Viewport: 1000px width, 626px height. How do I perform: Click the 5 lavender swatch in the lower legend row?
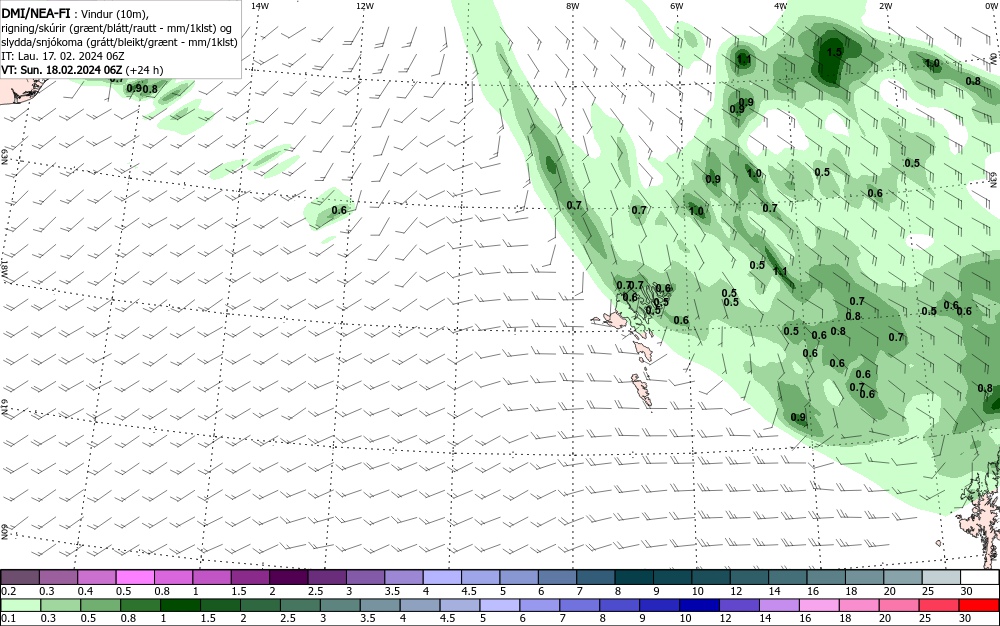[x=499, y=605]
